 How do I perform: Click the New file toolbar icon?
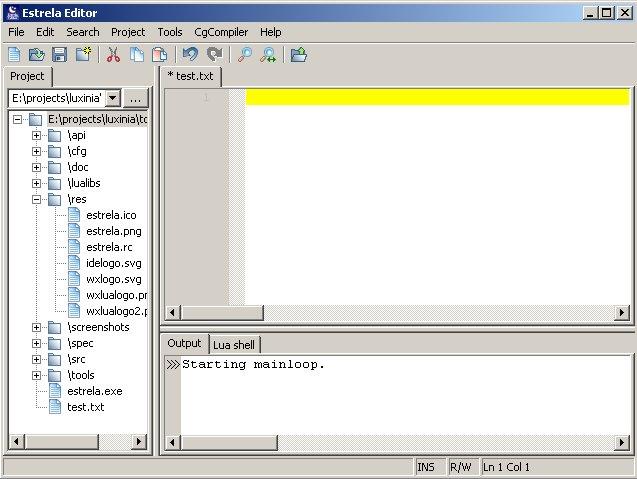click(14, 54)
